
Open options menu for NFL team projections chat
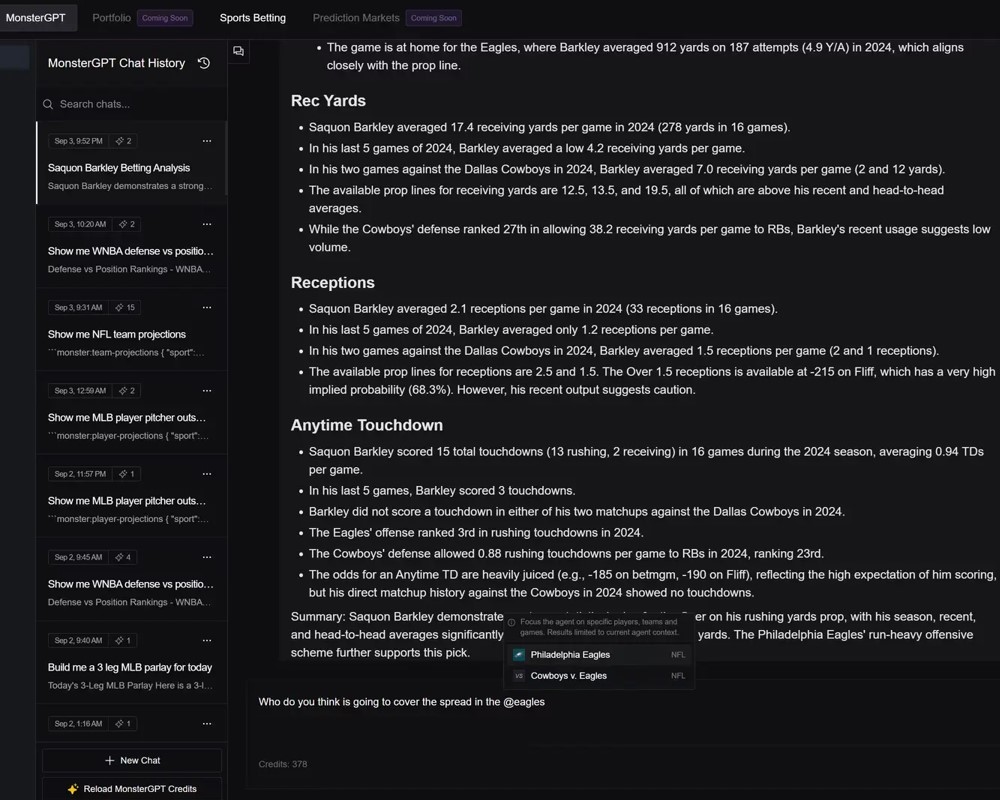click(x=207, y=307)
